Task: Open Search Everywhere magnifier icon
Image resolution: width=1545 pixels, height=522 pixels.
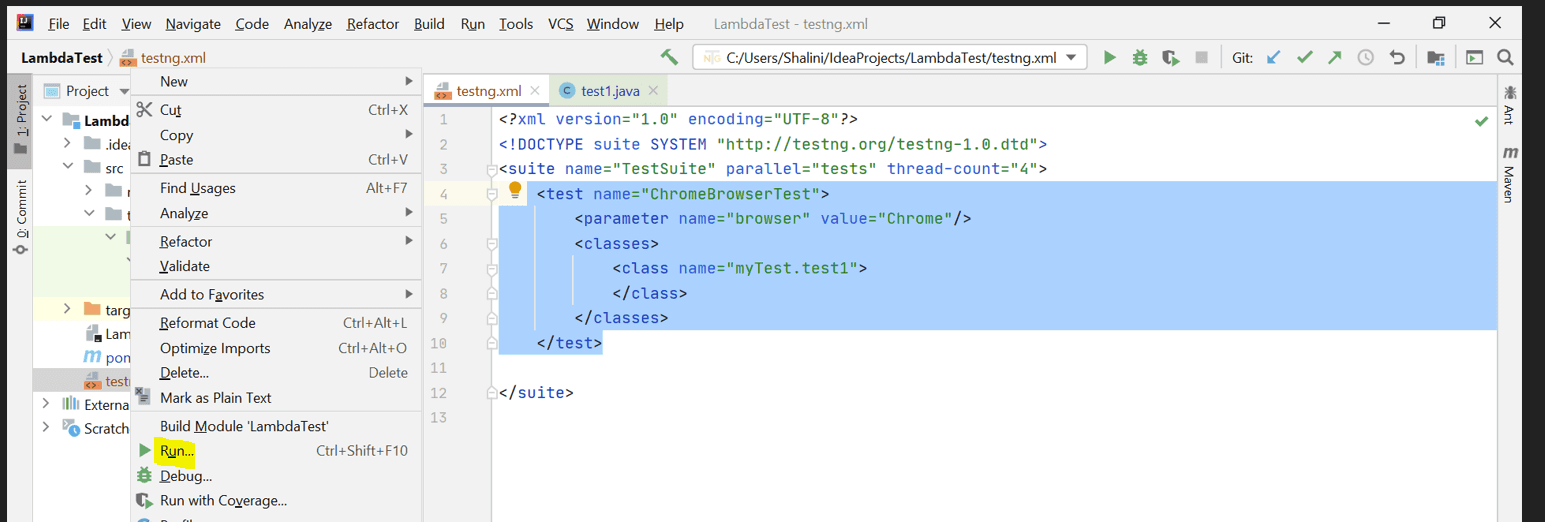Action: [1505, 58]
